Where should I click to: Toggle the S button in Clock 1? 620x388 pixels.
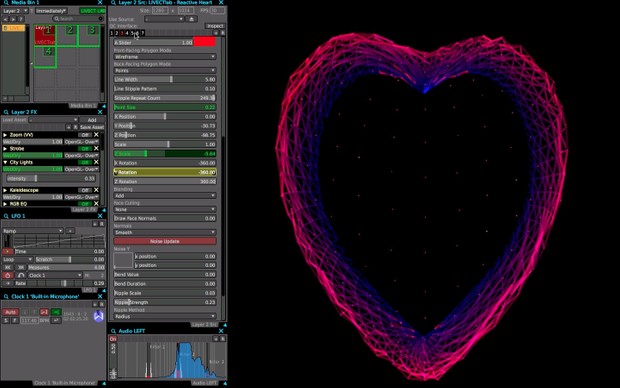pyautogui.click(x=6, y=320)
